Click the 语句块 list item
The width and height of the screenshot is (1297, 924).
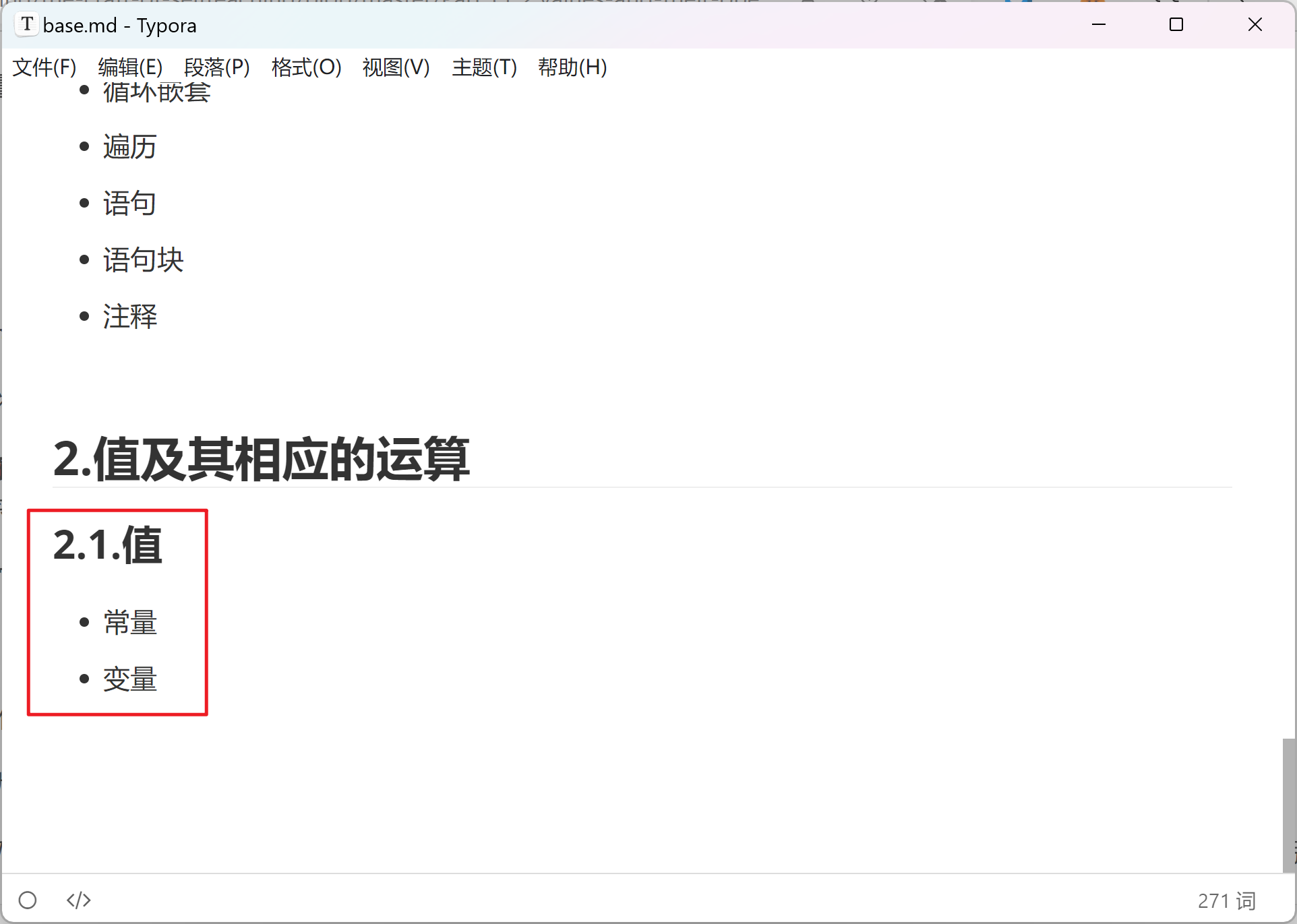143,259
